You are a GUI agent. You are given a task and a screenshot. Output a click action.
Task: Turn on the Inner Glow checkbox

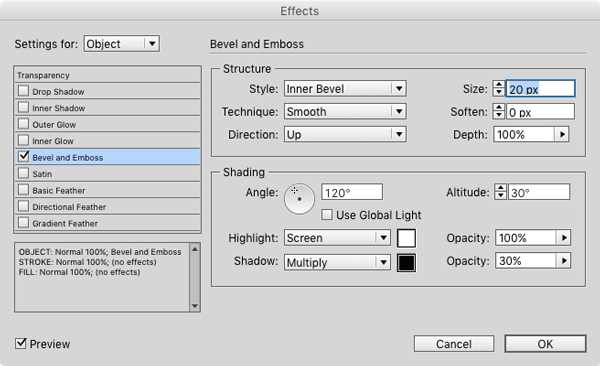(x=23, y=140)
